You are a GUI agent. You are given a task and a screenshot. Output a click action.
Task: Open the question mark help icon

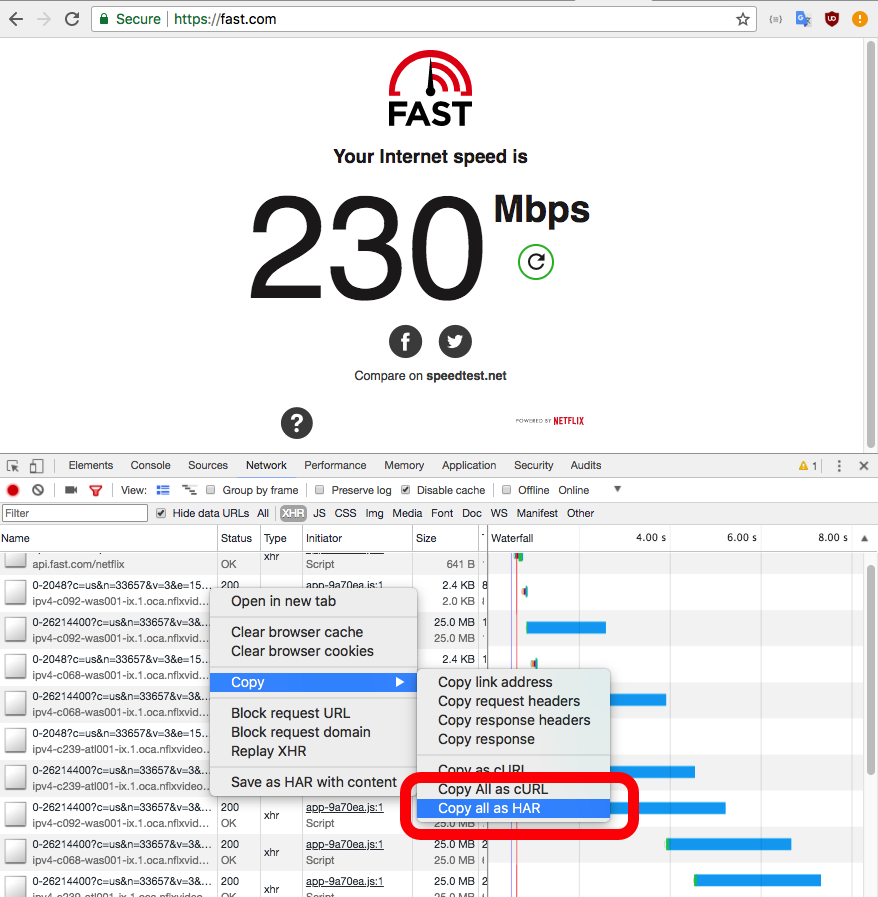pyautogui.click(x=296, y=423)
